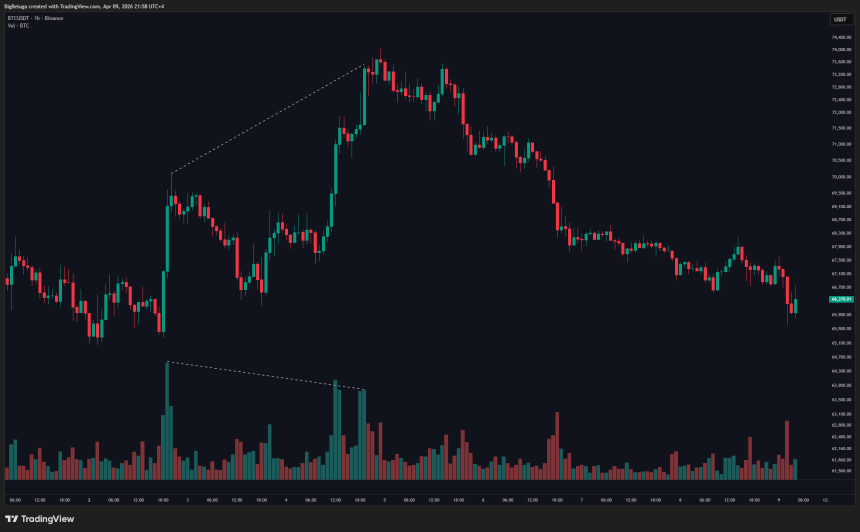Viewport: 860px width, 532px height.
Task: Click date label 9 on time axis
Action: [x=778, y=500]
